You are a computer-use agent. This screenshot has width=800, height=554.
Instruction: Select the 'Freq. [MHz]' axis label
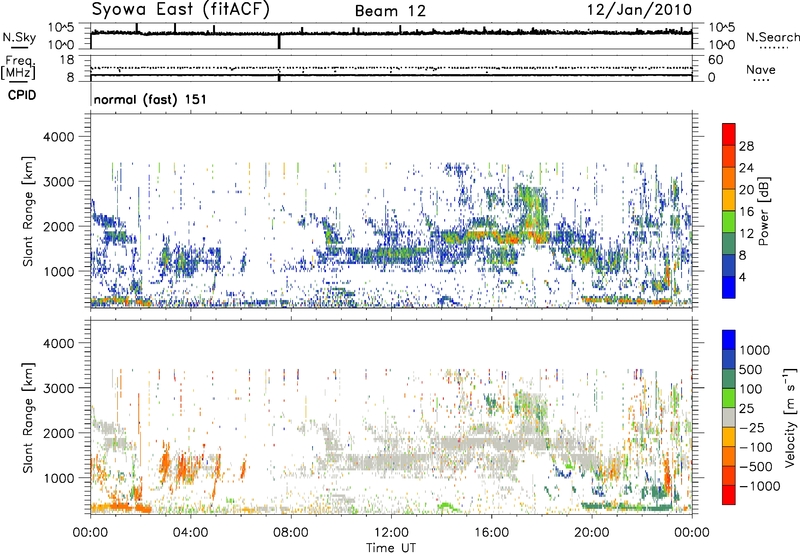click(18, 68)
